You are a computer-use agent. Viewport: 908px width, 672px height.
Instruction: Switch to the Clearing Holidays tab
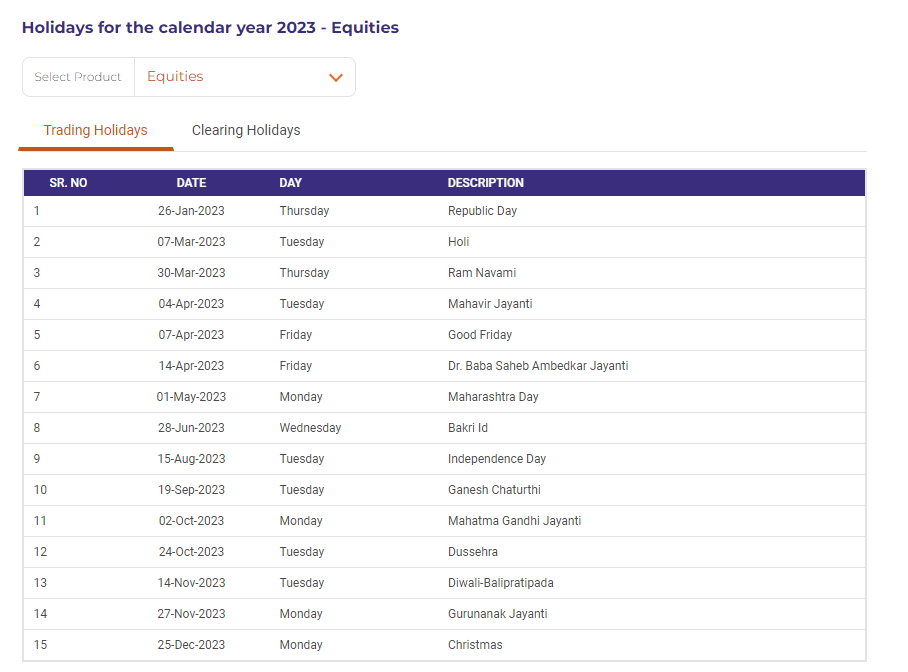click(x=246, y=130)
